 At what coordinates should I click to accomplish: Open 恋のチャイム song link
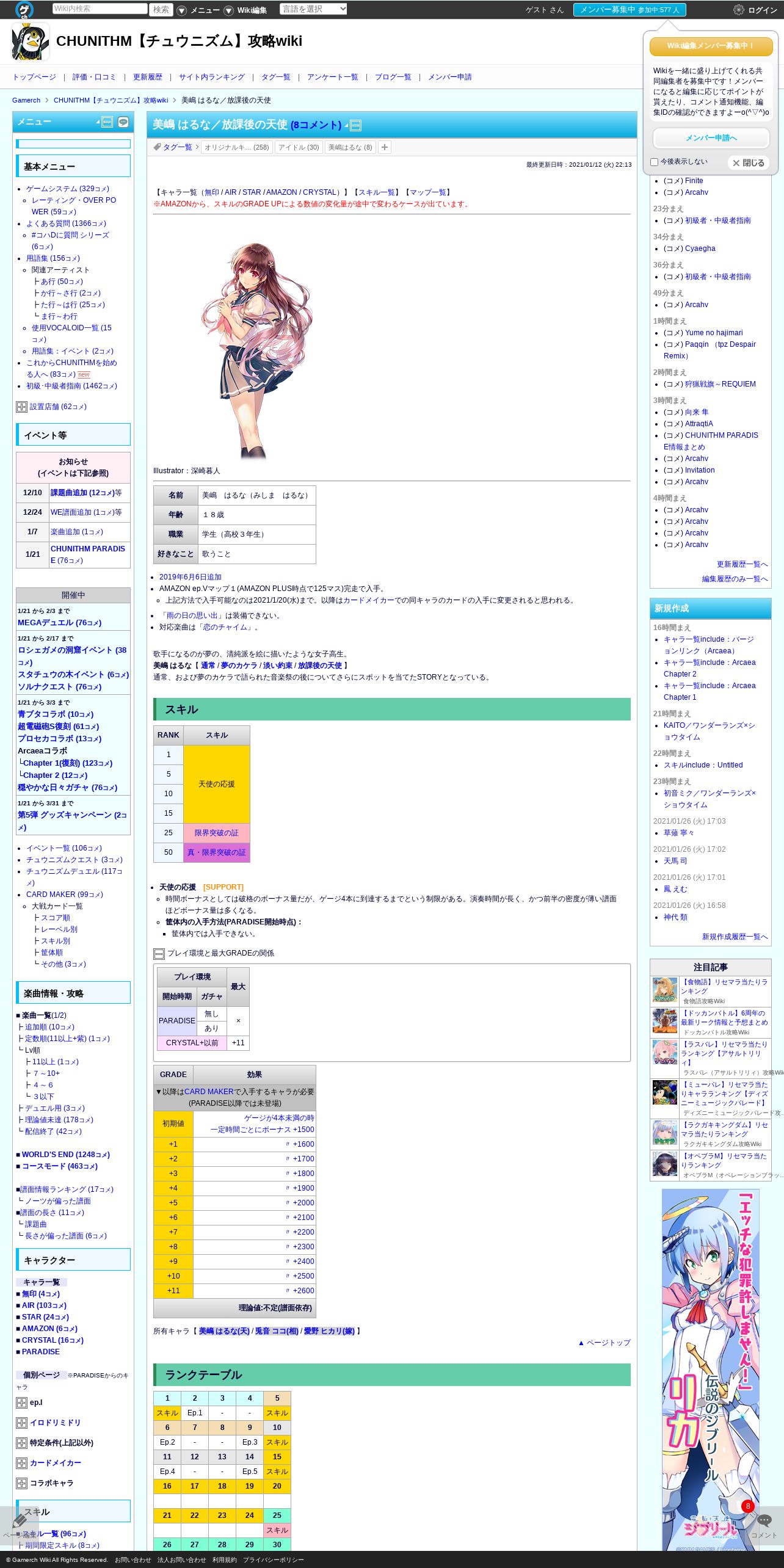coord(225,627)
